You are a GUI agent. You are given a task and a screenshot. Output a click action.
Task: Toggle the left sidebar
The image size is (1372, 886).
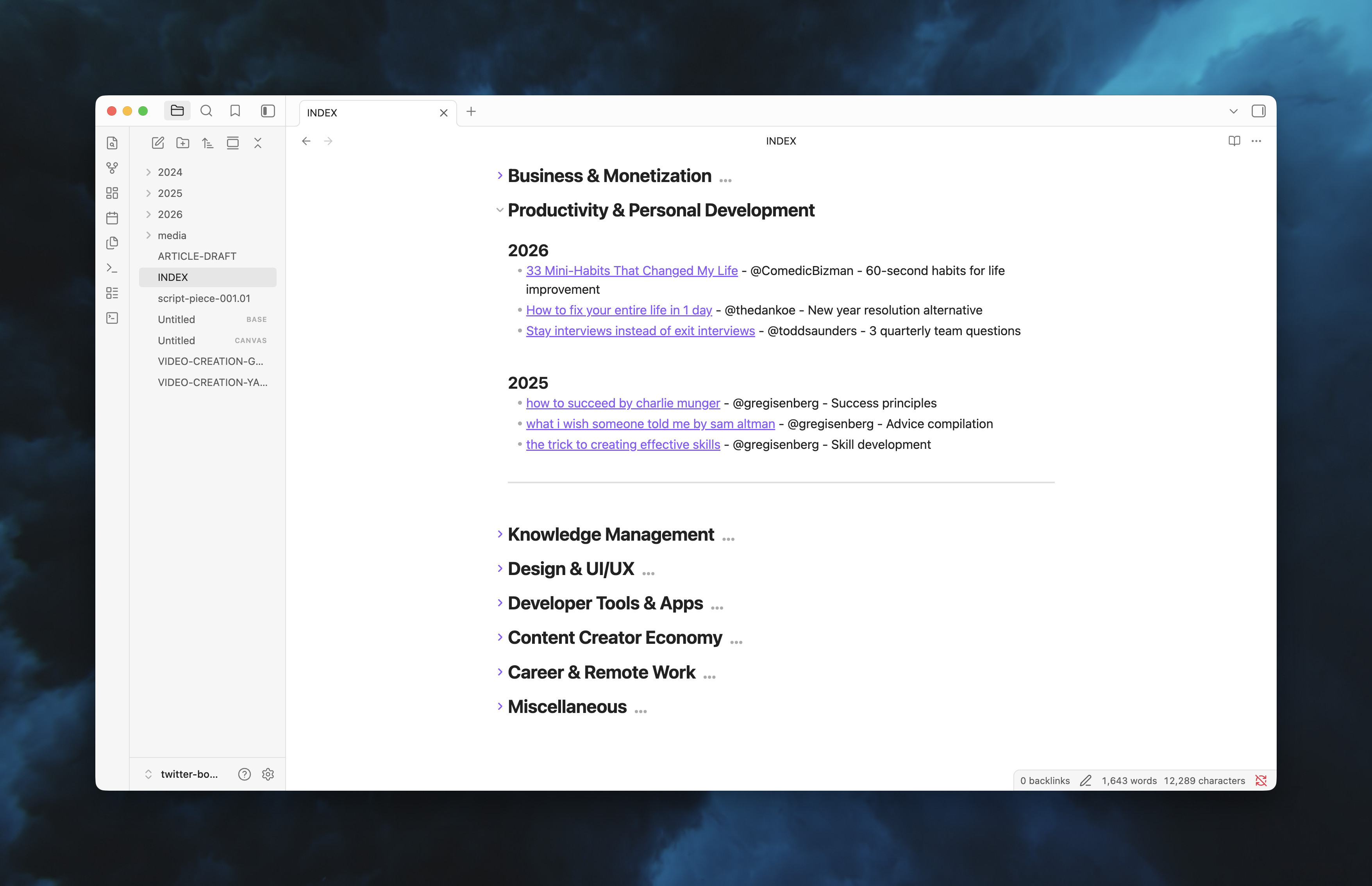268,111
